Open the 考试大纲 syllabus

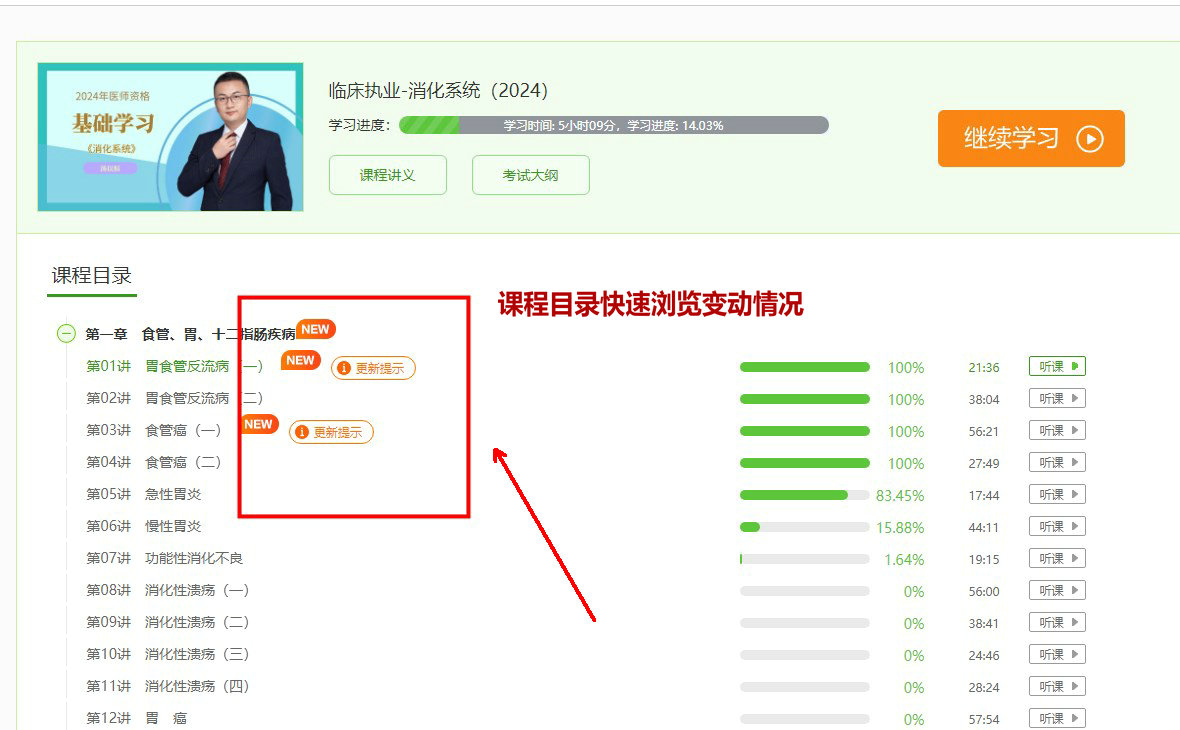(x=530, y=175)
